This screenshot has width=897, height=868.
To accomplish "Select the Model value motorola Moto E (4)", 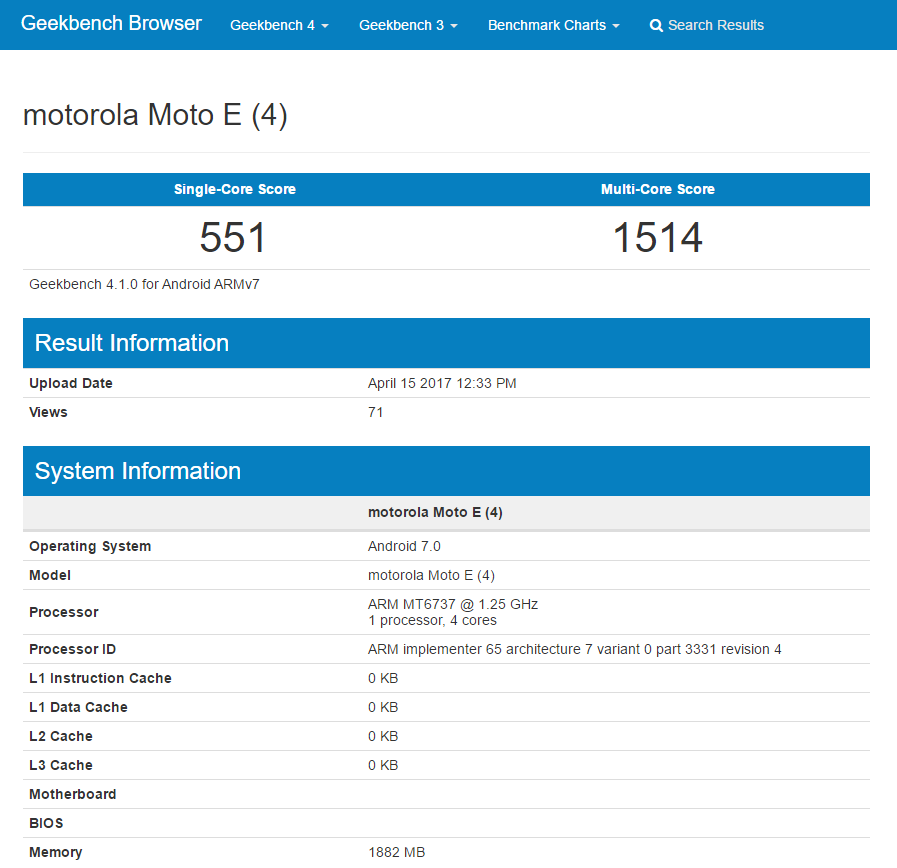I will click(x=431, y=576).
